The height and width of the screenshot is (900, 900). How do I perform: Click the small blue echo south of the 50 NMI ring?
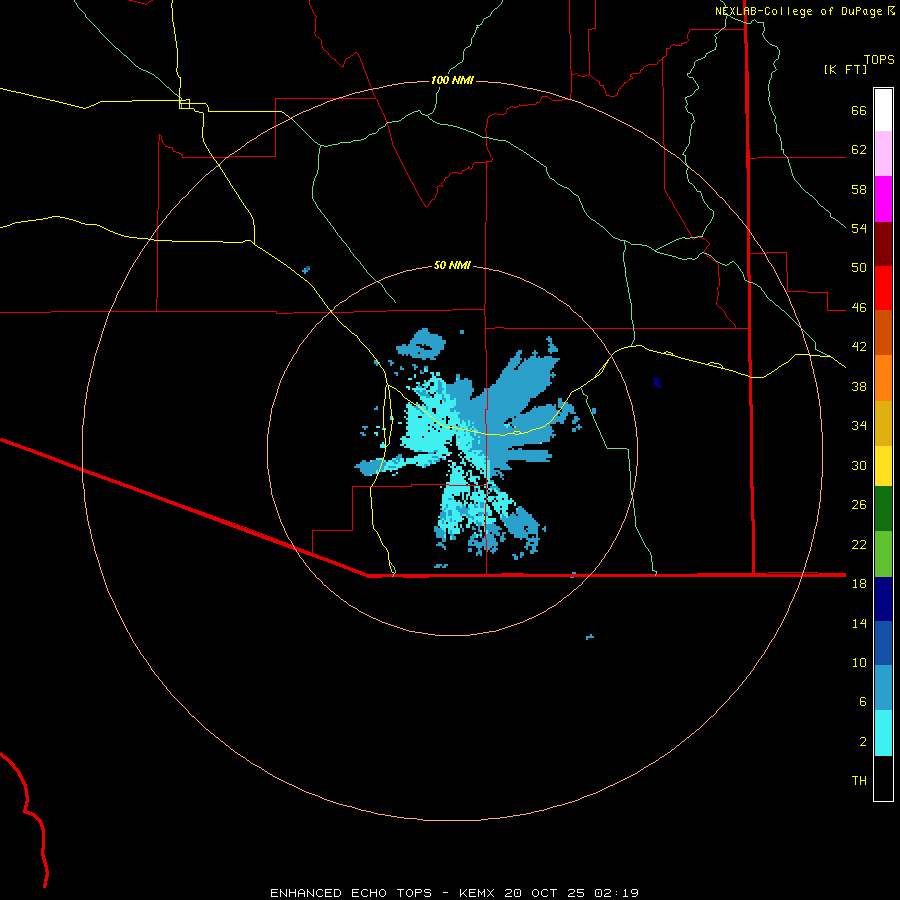point(589,637)
